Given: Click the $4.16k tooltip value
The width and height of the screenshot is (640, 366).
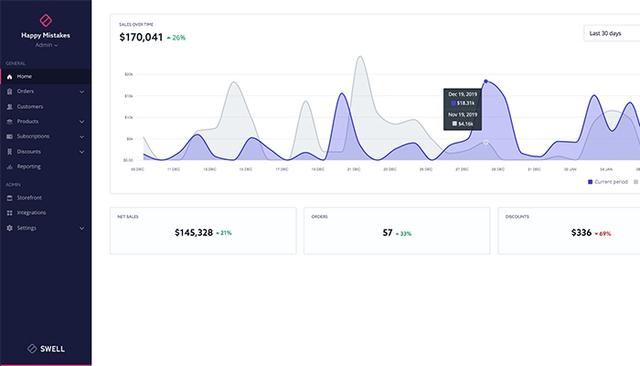Looking at the screenshot, I should click(x=465, y=124).
